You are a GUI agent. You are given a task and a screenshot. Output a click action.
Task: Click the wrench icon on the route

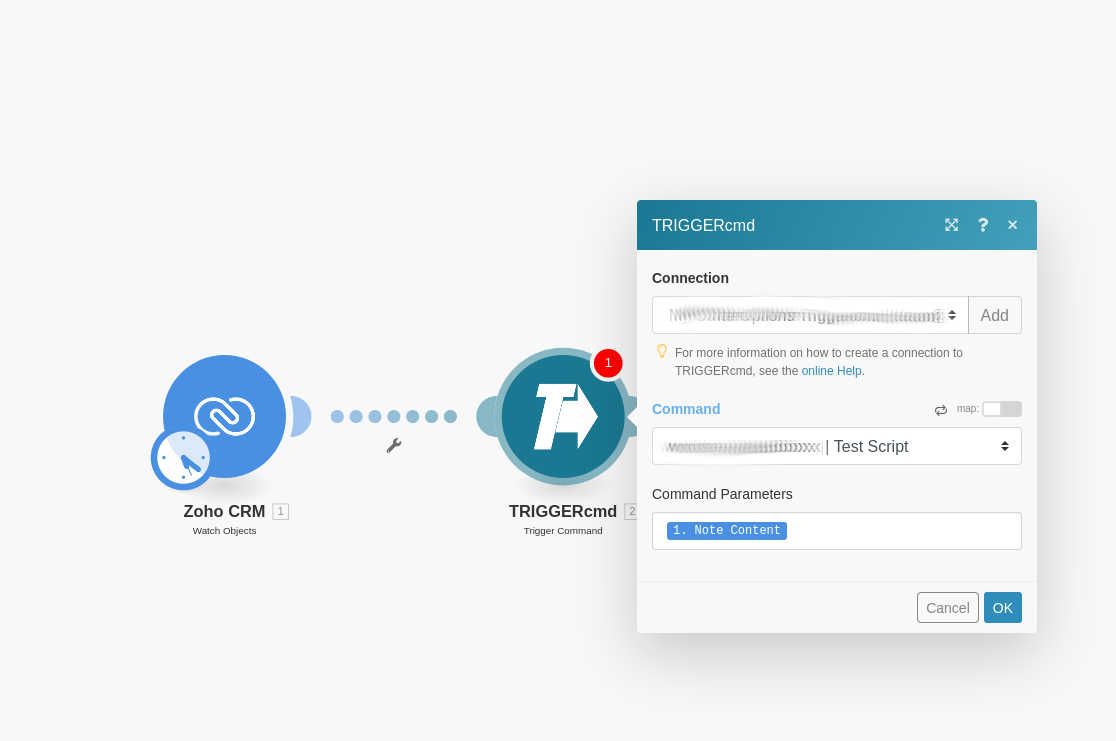pos(394,446)
